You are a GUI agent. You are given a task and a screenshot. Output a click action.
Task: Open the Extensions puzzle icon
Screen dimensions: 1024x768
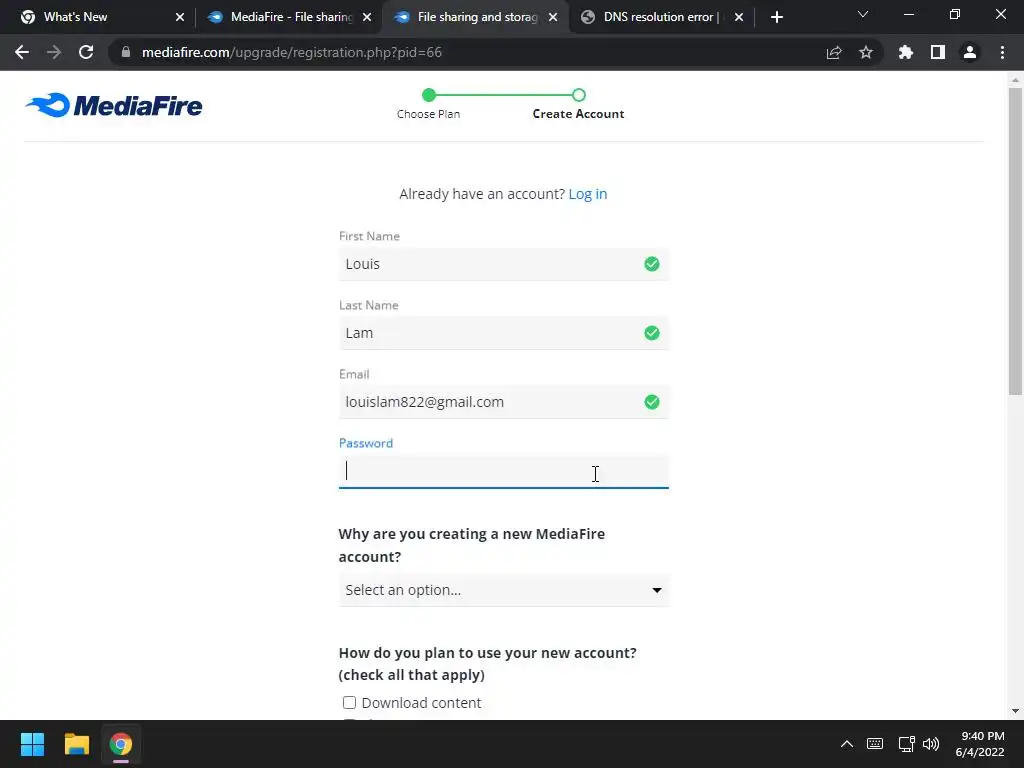point(906,52)
